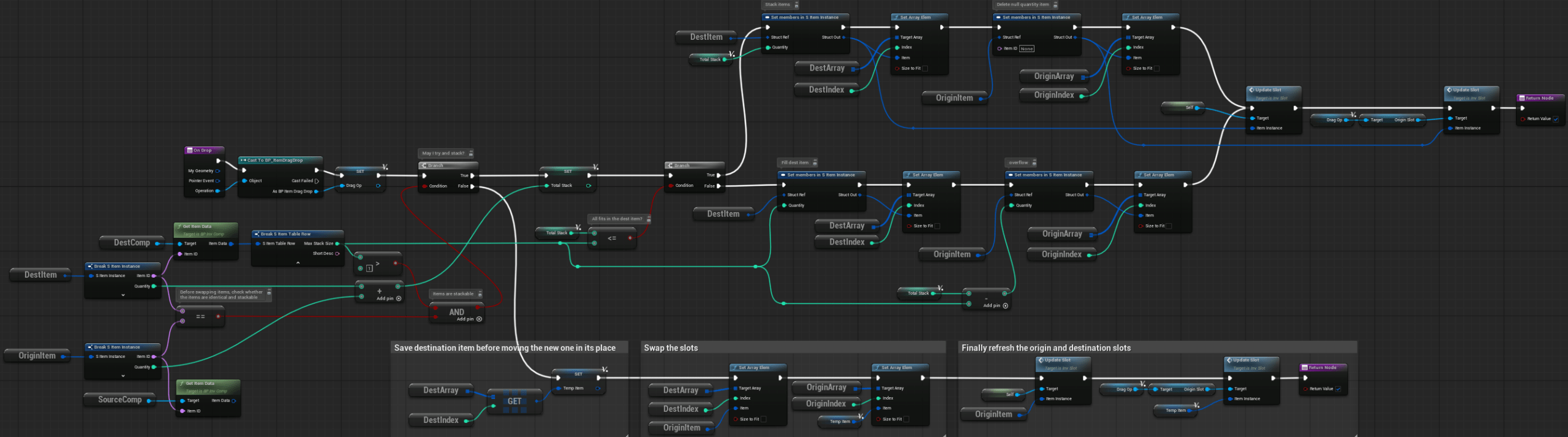Click Add pin on the subtraction node
Image resolution: width=1568 pixels, height=437 pixels.
[x=1005, y=305]
